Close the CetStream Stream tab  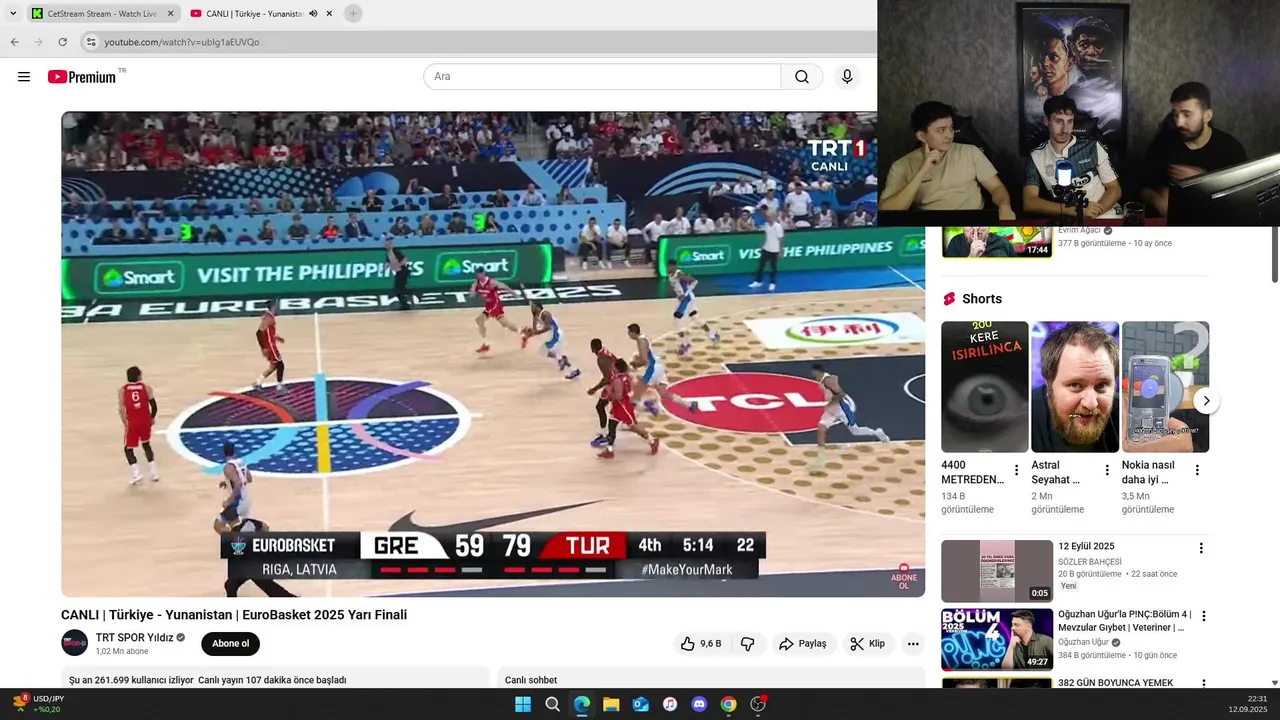pyautogui.click(x=170, y=14)
